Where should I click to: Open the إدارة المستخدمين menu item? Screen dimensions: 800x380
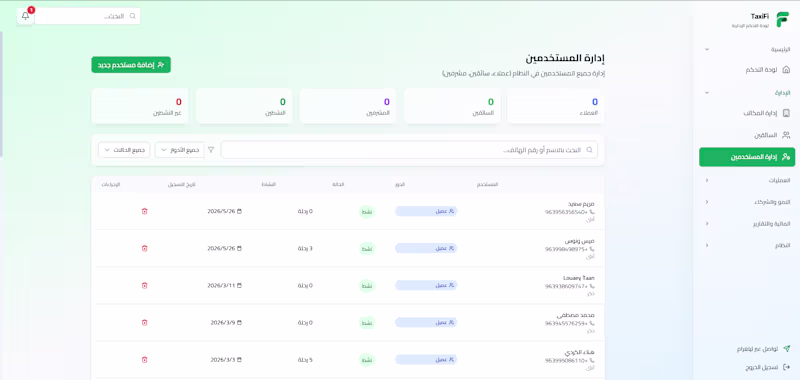[747, 157]
